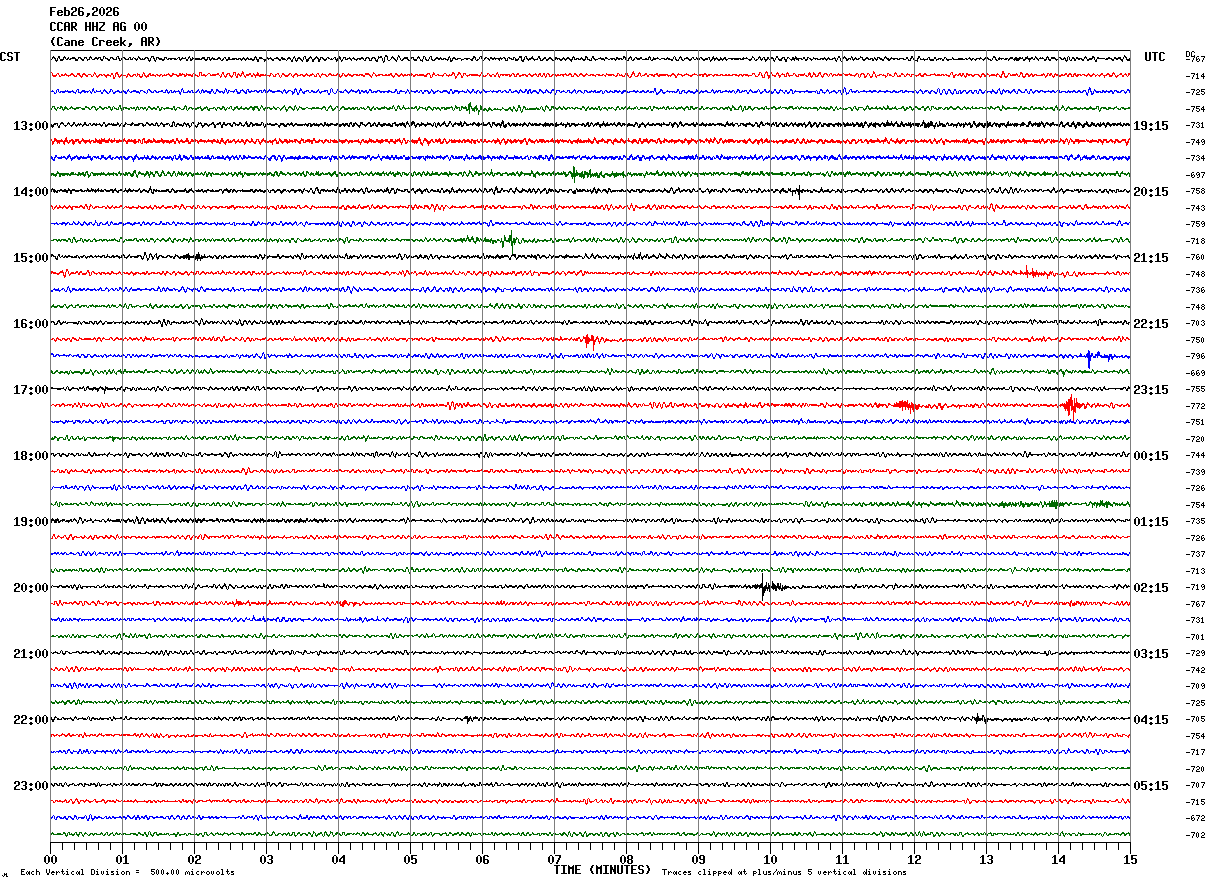The height and width of the screenshot is (886, 1210).
Task: Click the 04:15 UTC row label
Action: tap(1151, 719)
